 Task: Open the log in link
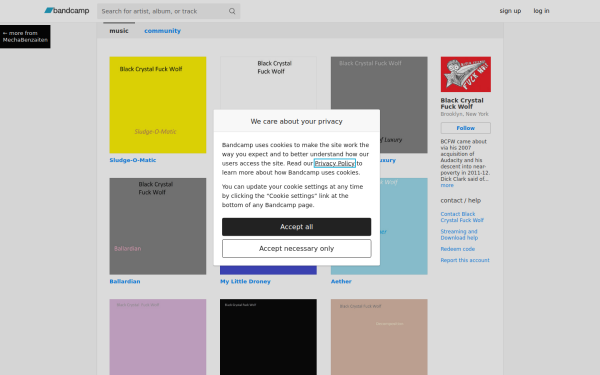tap(541, 11)
